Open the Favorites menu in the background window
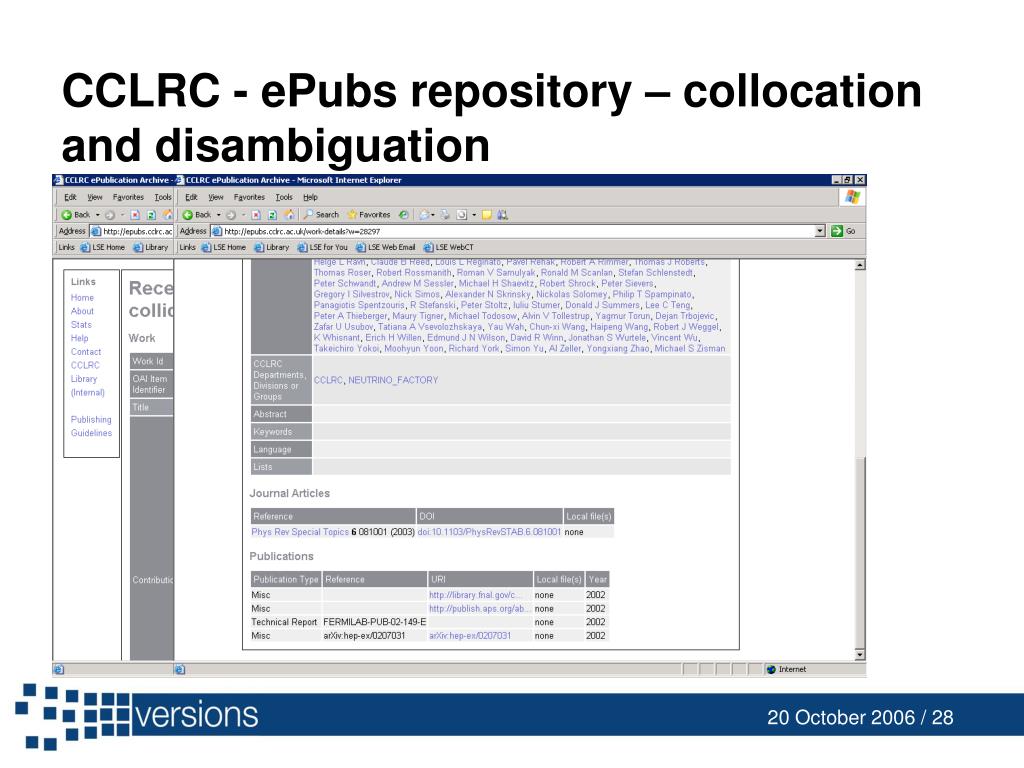1024x768 pixels. [x=128, y=197]
